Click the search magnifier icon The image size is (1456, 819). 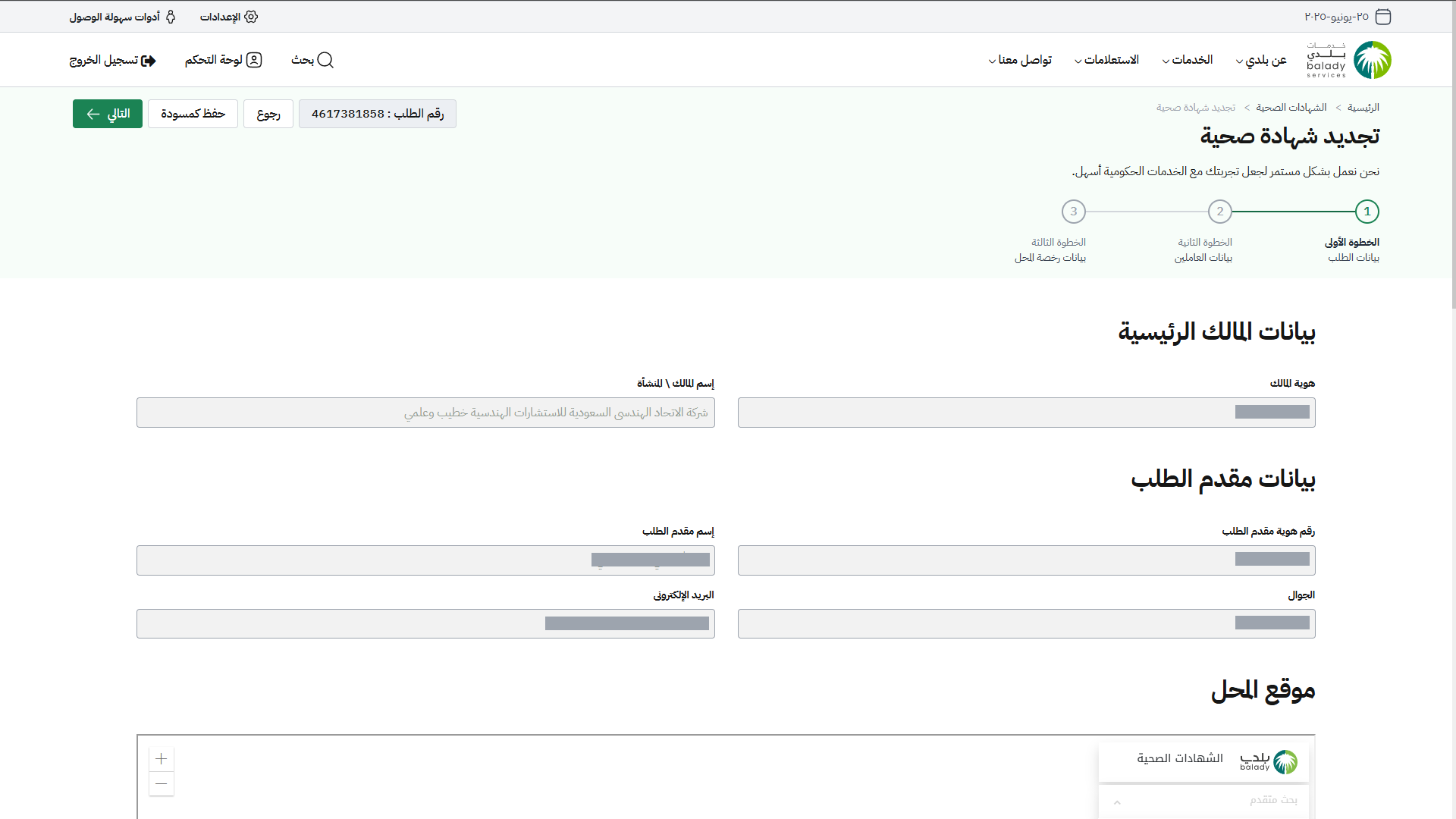click(325, 60)
